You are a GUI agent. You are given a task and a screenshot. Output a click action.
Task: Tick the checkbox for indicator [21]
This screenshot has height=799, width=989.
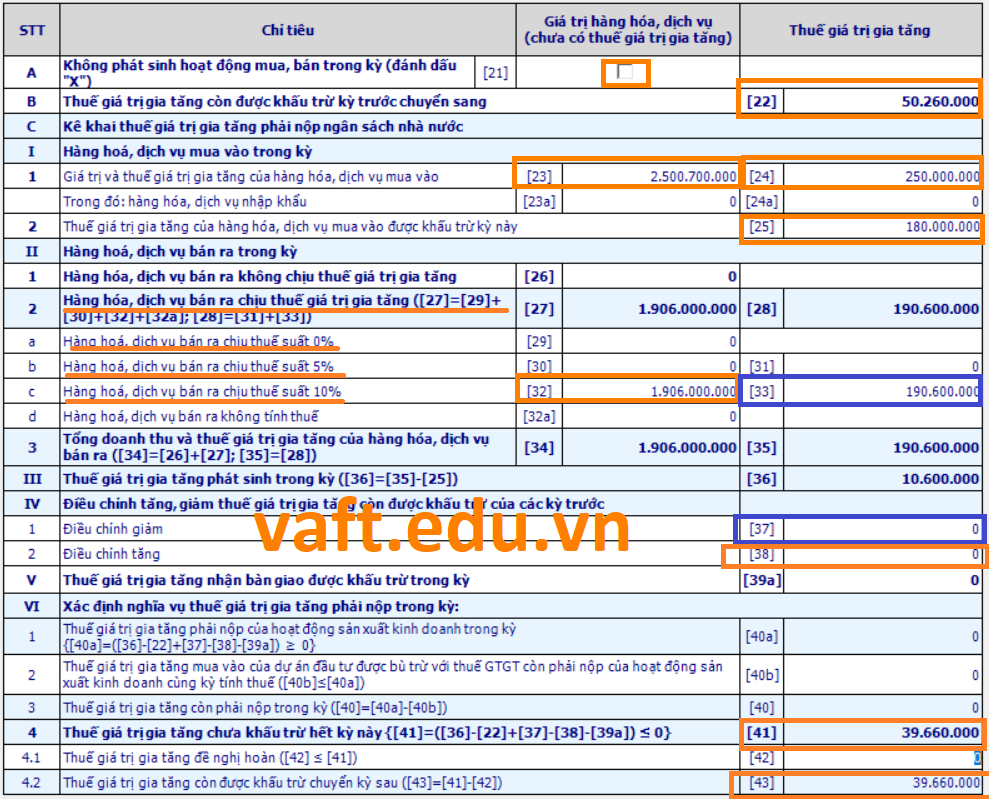[x=624, y=72]
